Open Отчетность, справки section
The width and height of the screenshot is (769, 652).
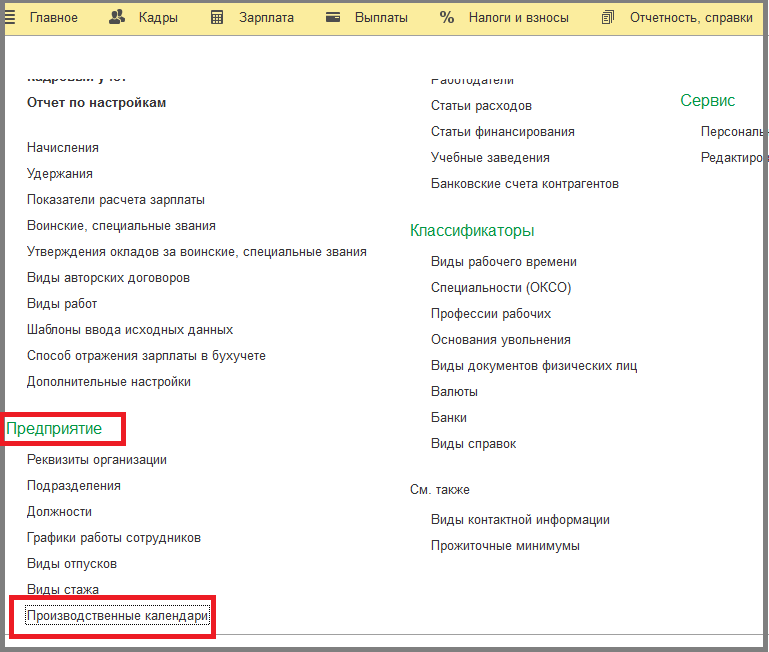691,18
